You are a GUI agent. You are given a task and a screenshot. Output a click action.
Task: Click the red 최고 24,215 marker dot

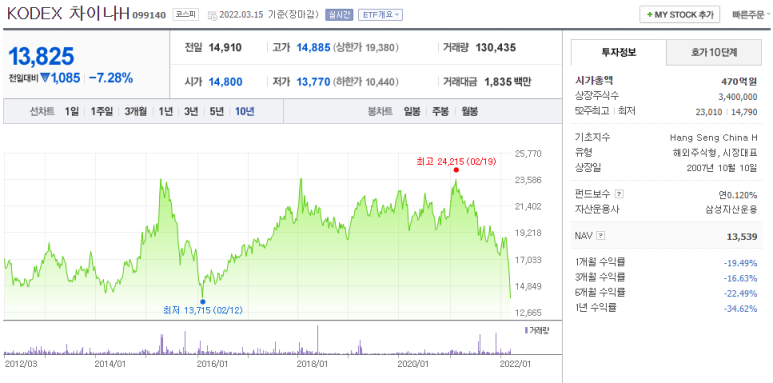tap(456, 170)
